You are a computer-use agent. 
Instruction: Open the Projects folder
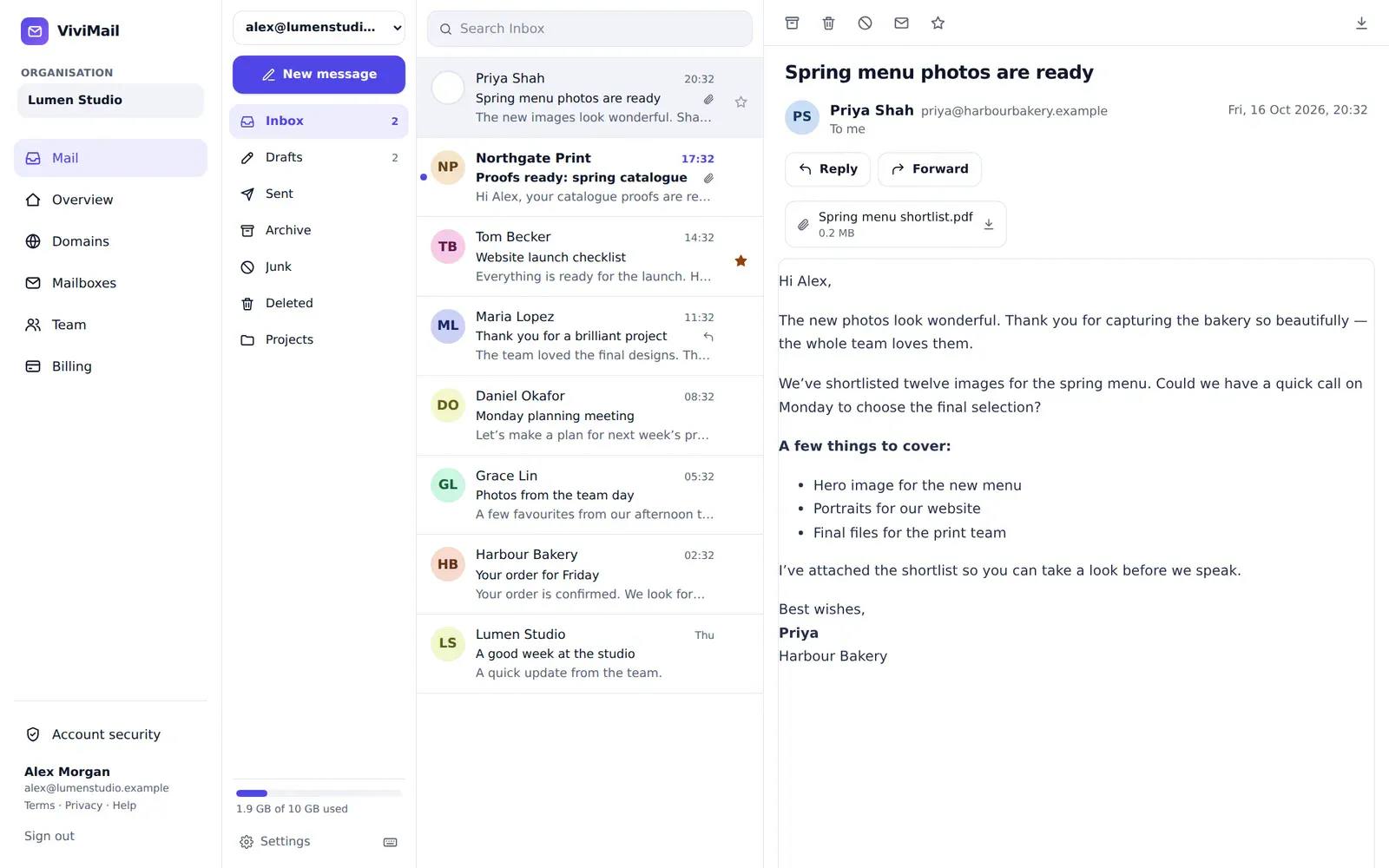tap(319, 340)
